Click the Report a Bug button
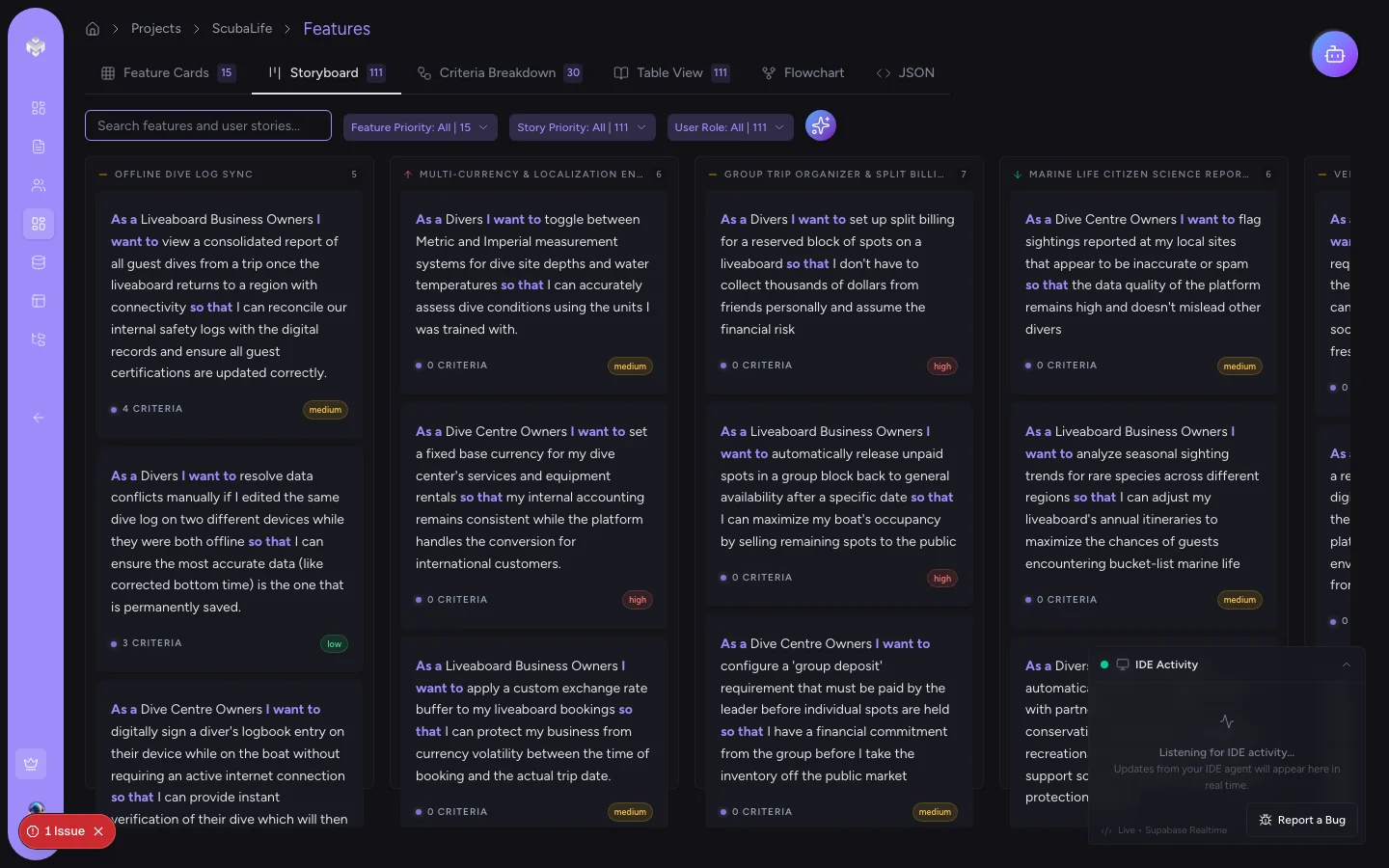 [x=1301, y=820]
